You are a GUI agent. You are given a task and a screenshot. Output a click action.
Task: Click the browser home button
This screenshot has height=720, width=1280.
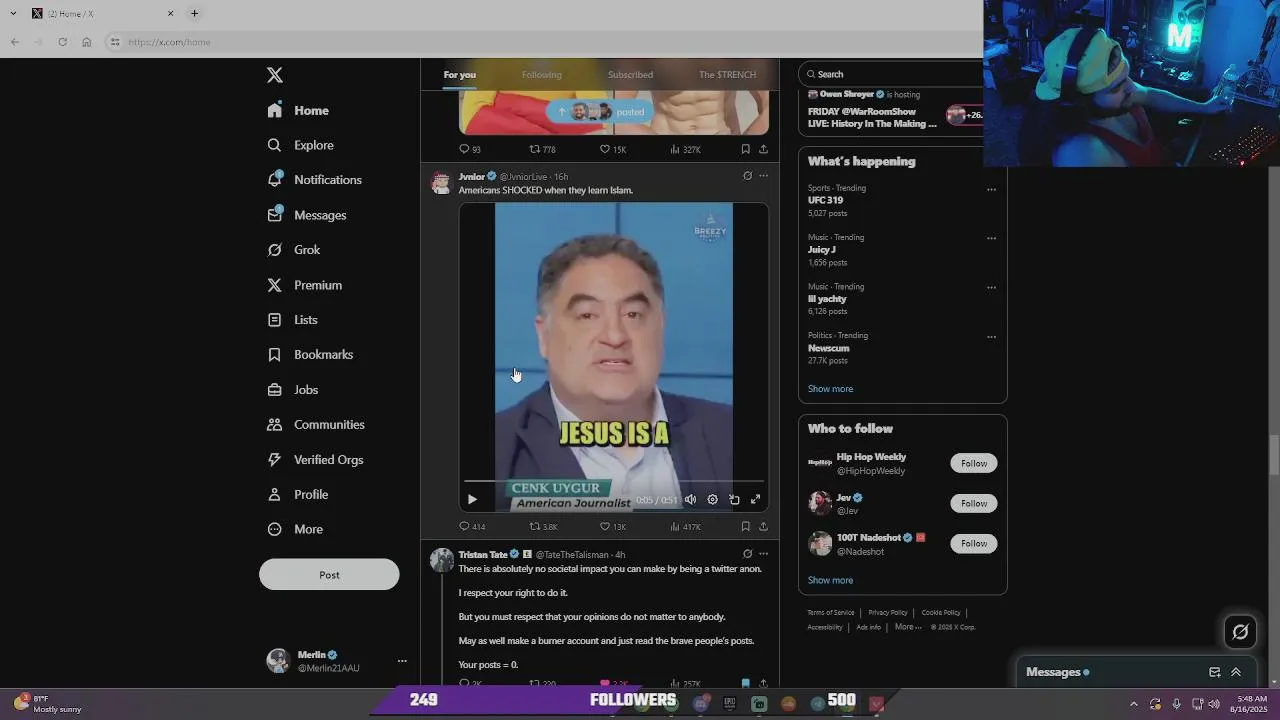tap(86, 42)
